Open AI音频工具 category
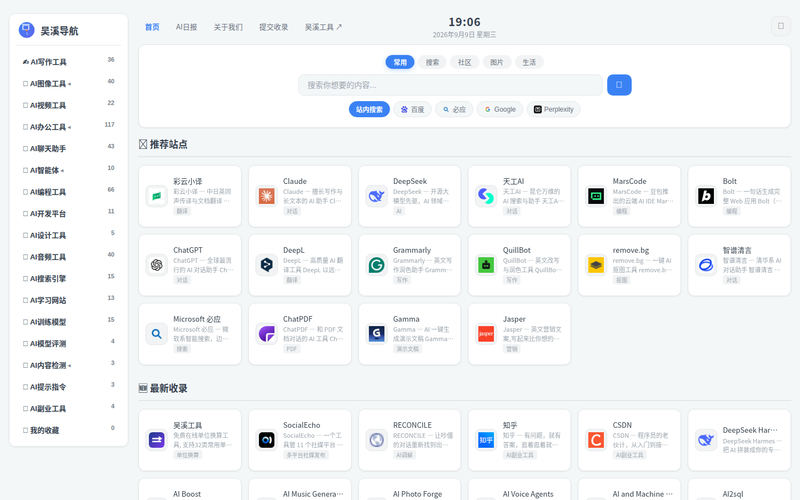Screen dimensions: 800x500 click(68, 257)
